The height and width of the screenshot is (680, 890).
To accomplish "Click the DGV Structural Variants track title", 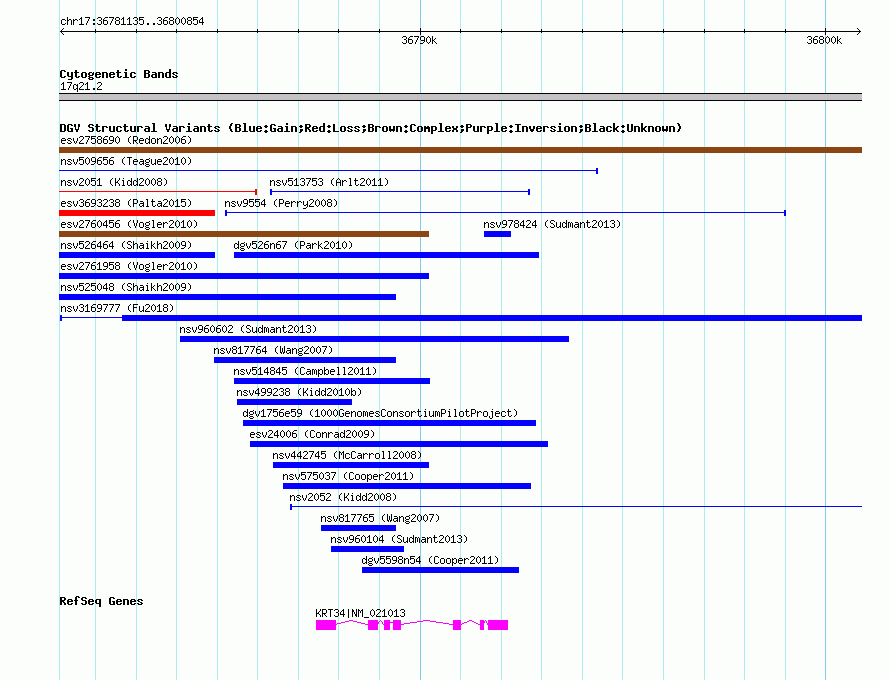I will click(370, 128).
